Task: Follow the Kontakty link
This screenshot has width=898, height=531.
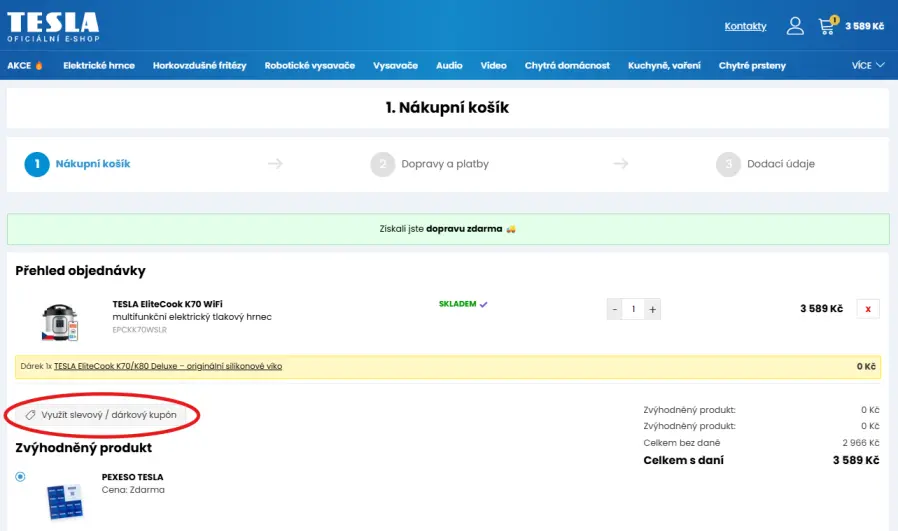Action: pos(745,26)
